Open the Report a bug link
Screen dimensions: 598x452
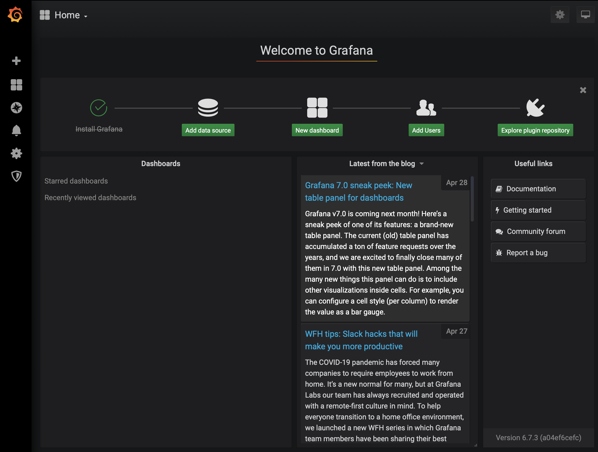coord(538,253)
